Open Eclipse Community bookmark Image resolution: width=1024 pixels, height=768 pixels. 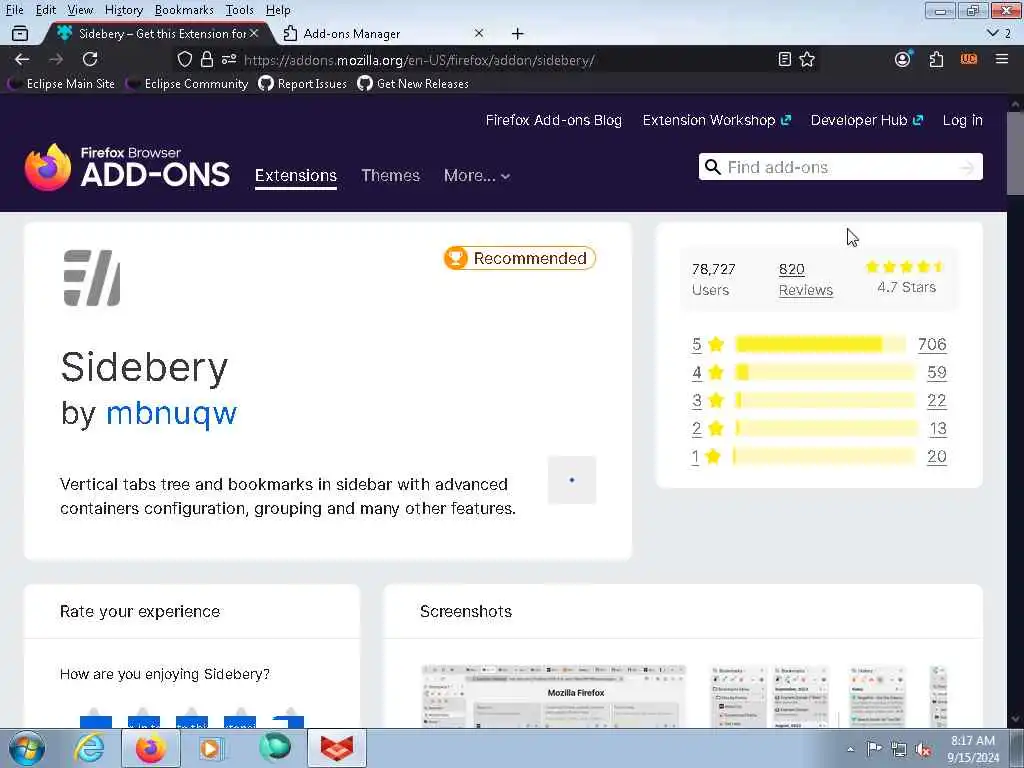pos(188,84)
